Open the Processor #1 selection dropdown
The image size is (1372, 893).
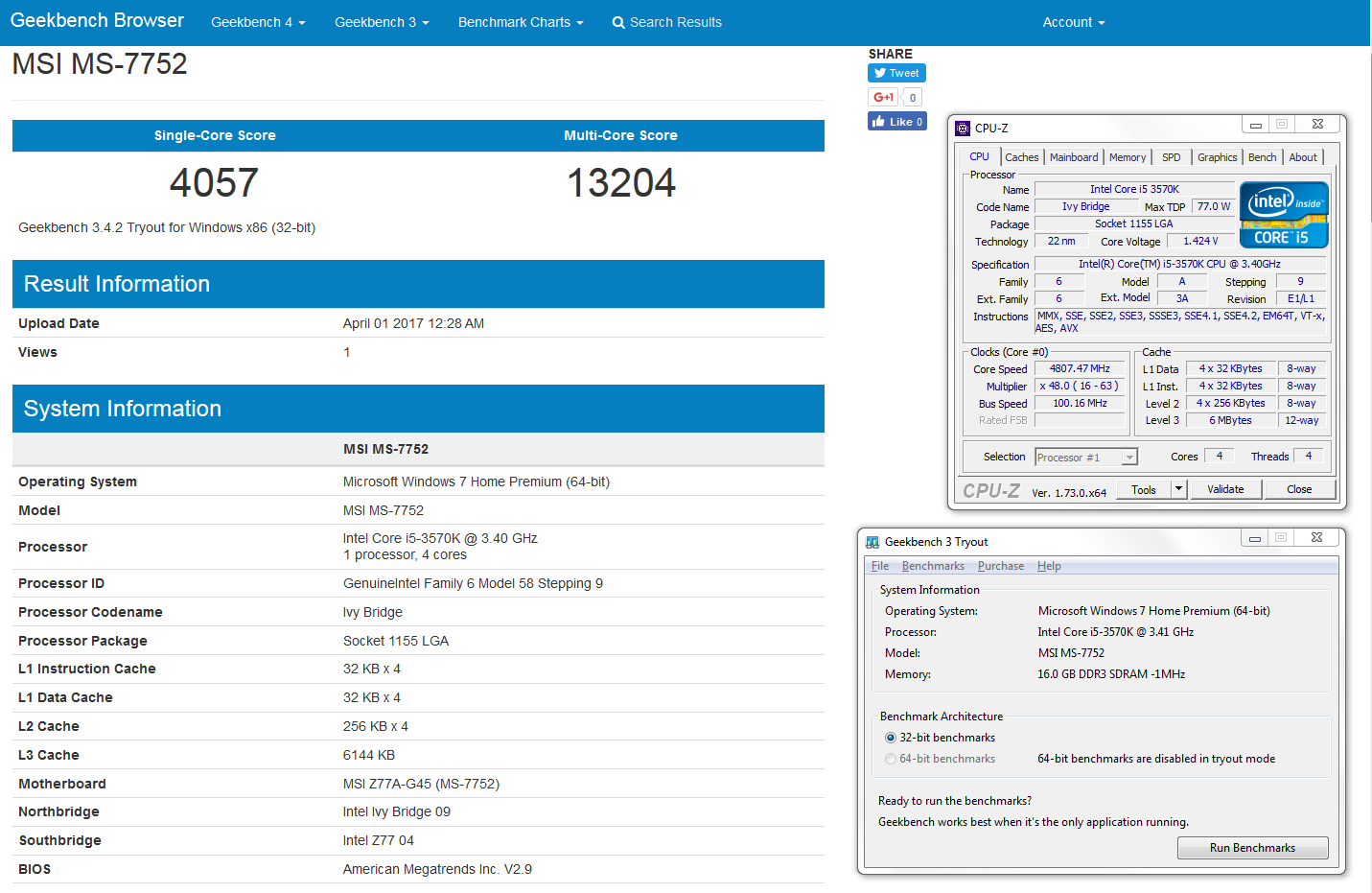coord(1086,458)
